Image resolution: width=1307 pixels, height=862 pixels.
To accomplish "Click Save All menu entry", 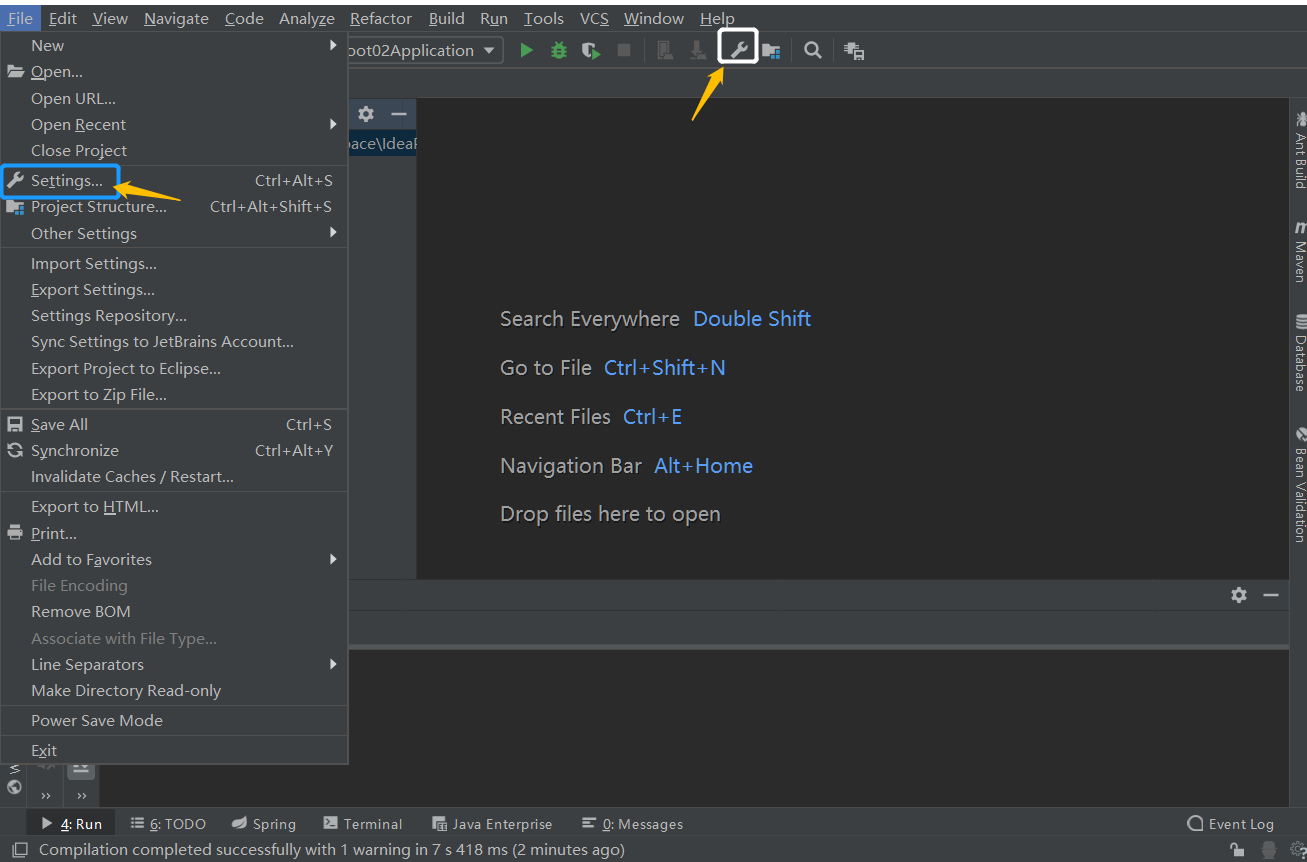I will 174,424.
